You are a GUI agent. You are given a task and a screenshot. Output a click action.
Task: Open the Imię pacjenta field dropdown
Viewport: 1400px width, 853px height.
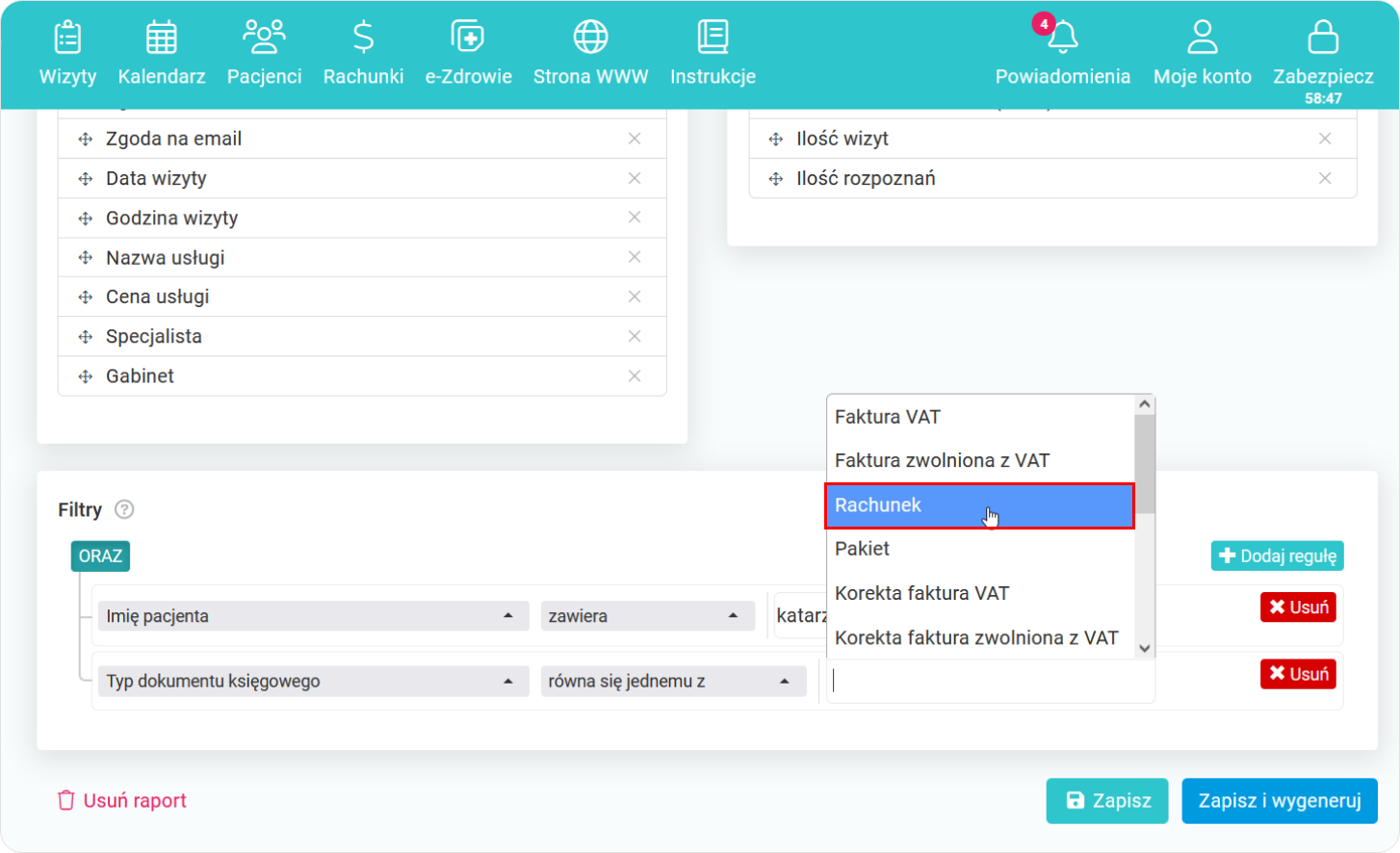click(x=314, y=616)
